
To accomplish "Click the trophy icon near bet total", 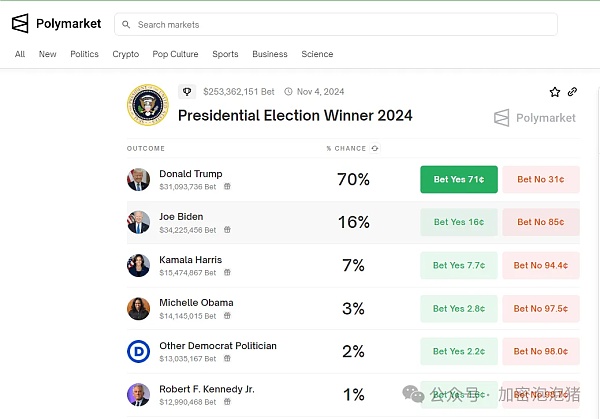I will [187, 91].
